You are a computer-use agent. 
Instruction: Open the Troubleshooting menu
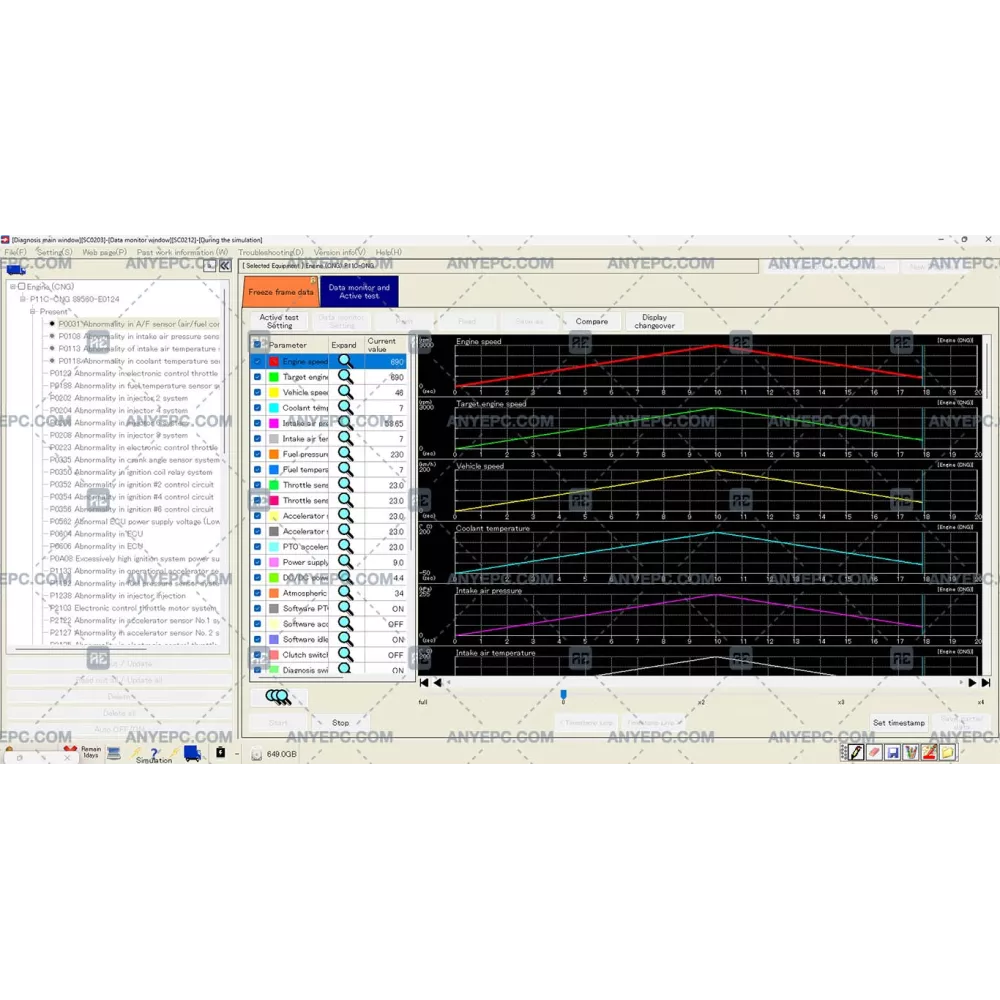270,253
